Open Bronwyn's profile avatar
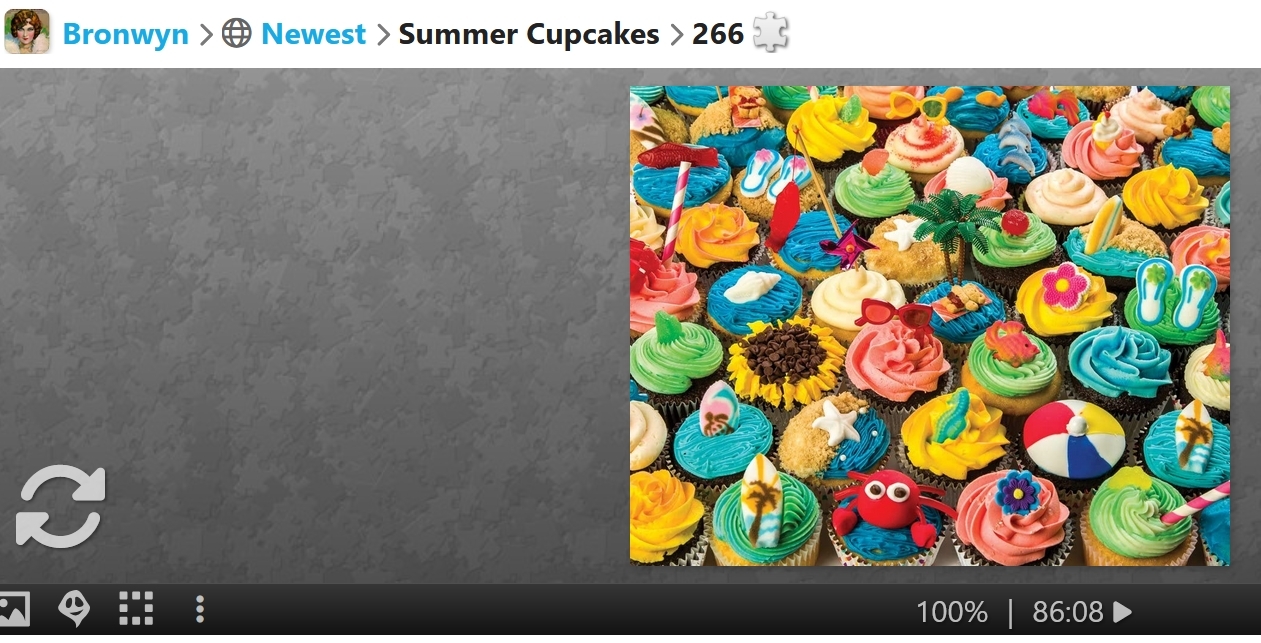 pyautogui.click(x=27, y=32)
